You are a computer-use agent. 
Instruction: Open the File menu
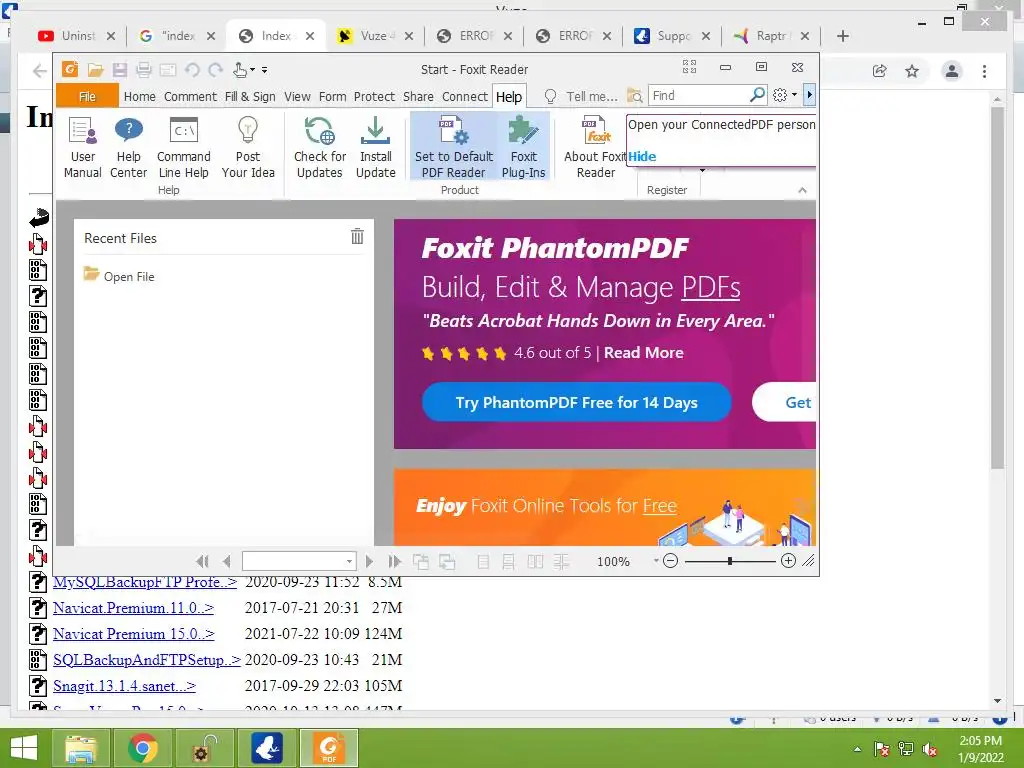point(87,96)
